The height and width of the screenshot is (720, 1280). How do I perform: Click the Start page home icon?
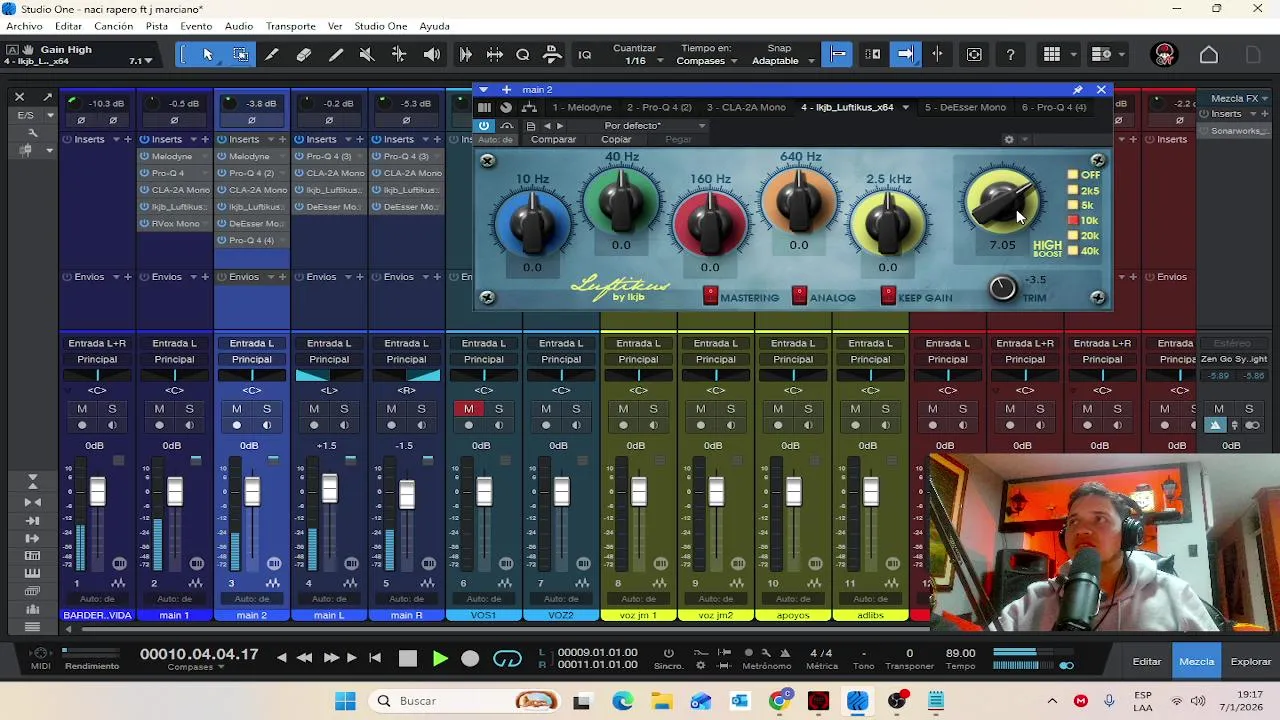pos(1209,55)
